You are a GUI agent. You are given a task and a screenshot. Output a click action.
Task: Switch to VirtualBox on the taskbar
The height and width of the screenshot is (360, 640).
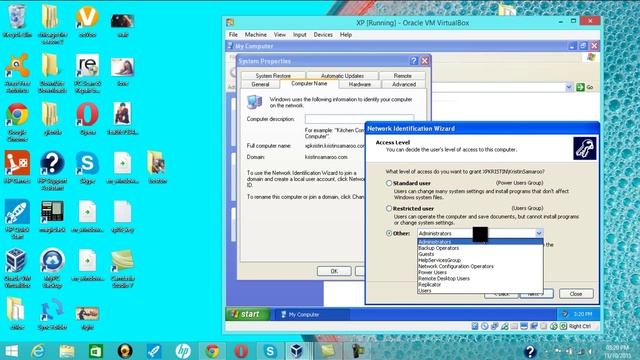click(x=297, y=351)
